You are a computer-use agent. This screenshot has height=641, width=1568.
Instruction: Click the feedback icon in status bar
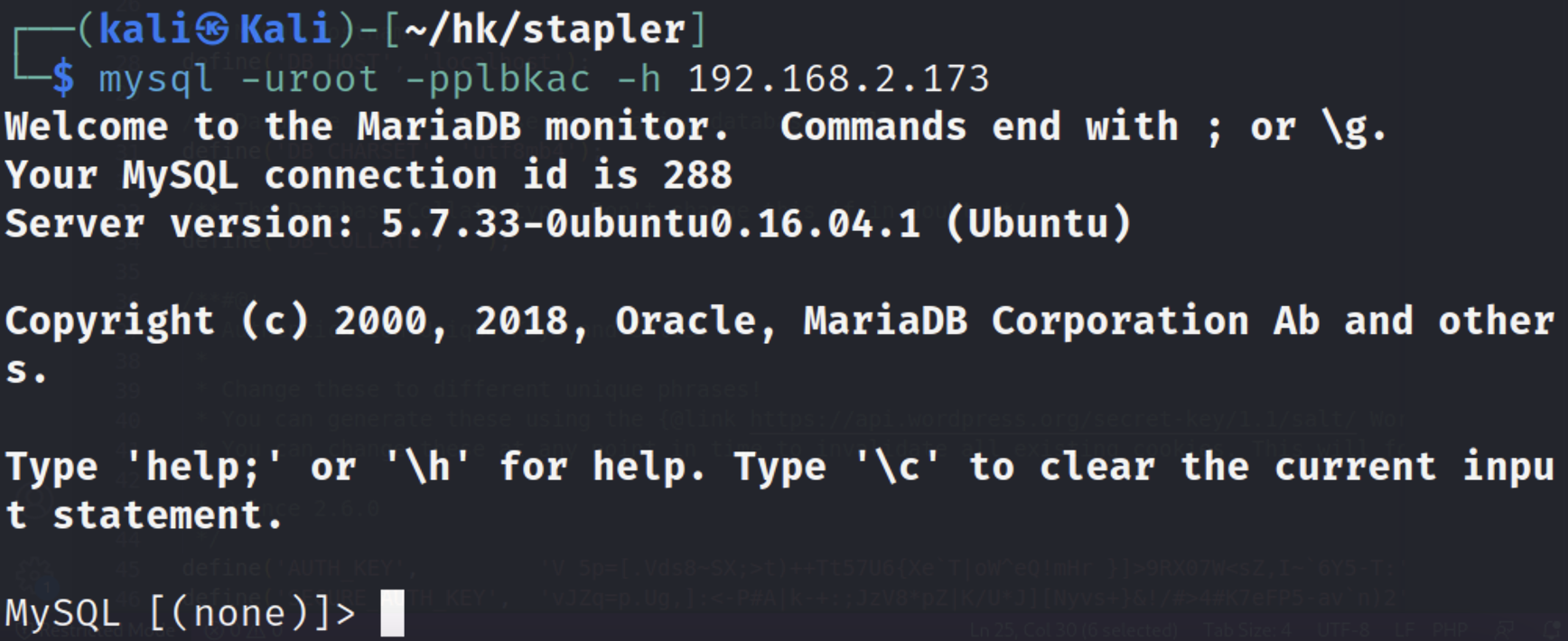(1504, 629)
